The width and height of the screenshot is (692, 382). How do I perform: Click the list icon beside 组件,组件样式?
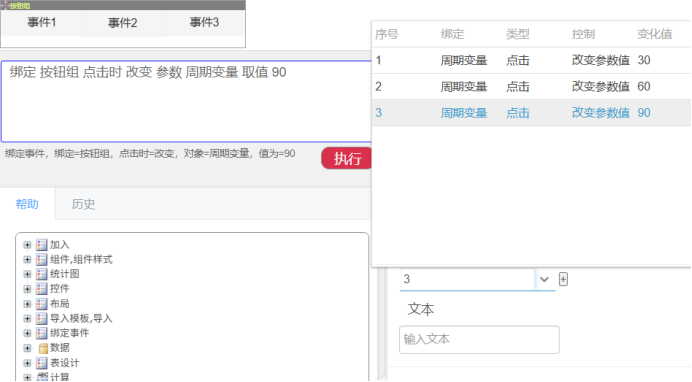tap(41, 259)
